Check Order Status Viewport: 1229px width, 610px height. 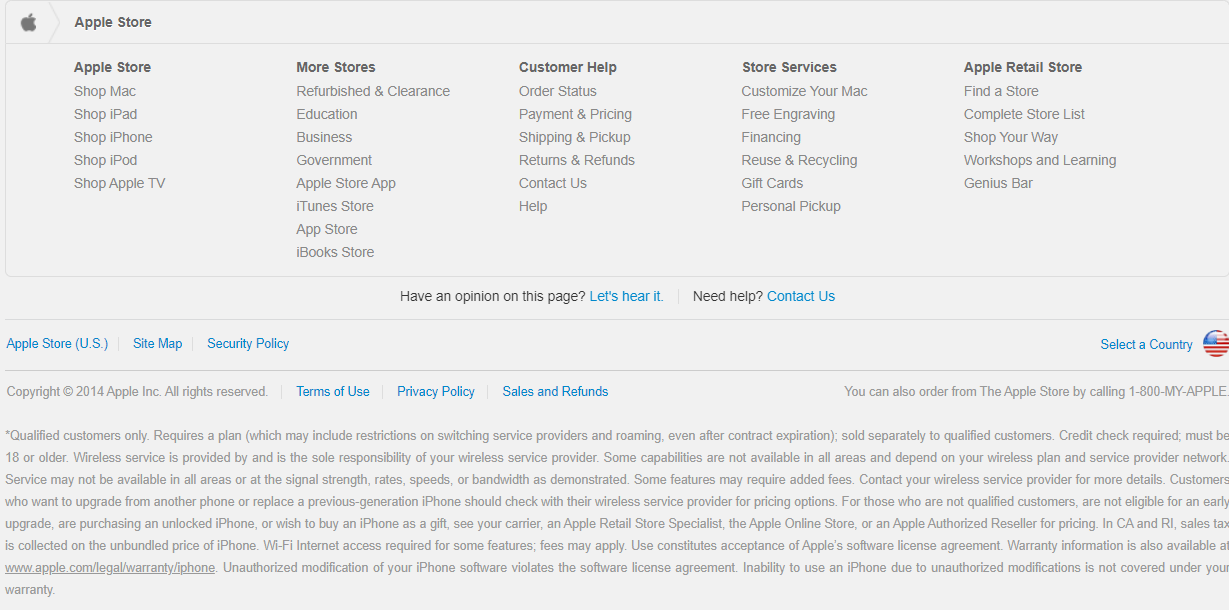pyautogui.click(x=558, y=91)
